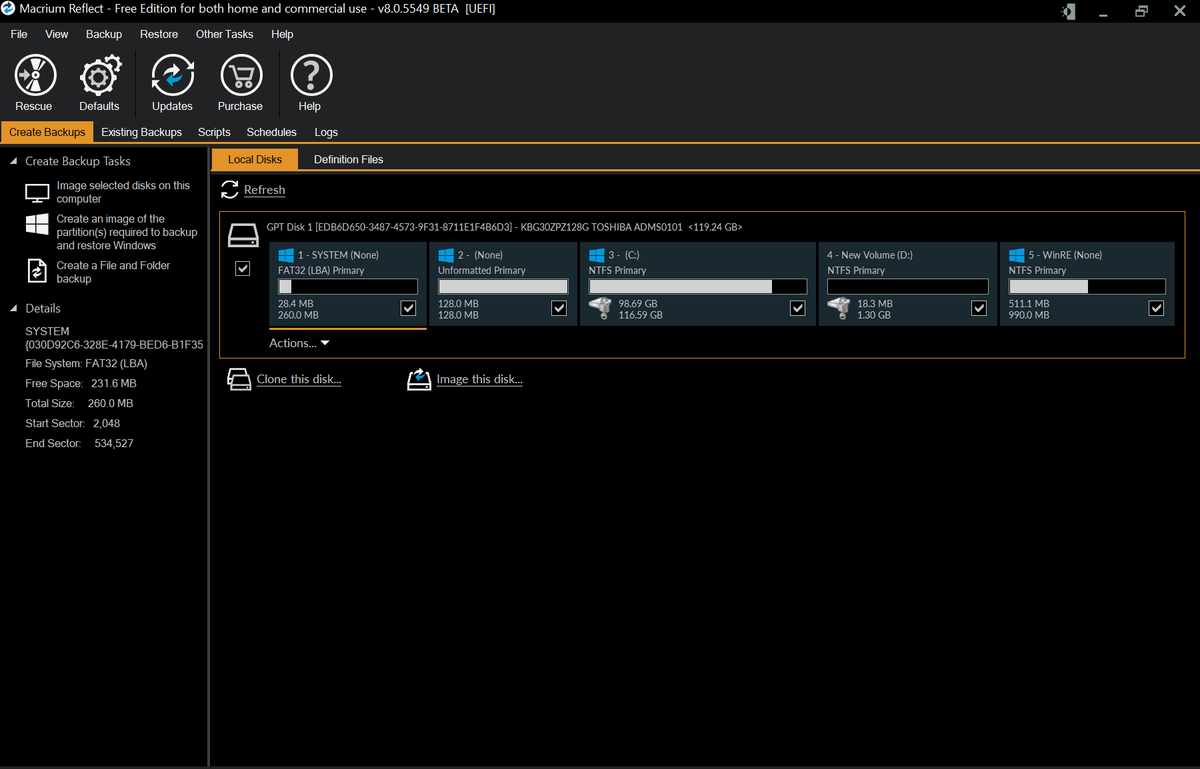The height and width of the screenshot is (769, 1200).
Task: Collapse the Create Backup Tasks section
Action: click(x=12, y=160)
